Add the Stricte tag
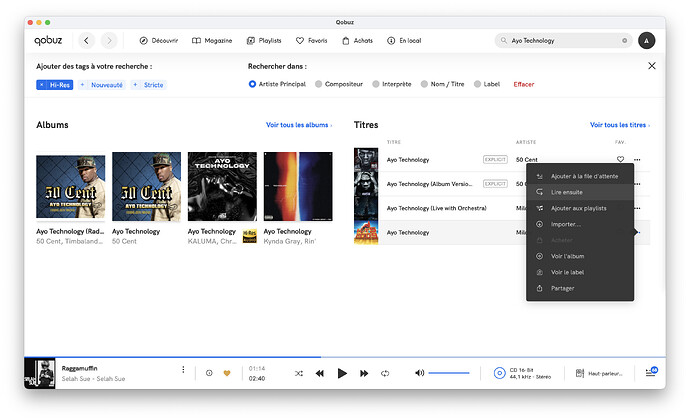The width and height of the screenshot is (690, 420). point(148,85)
